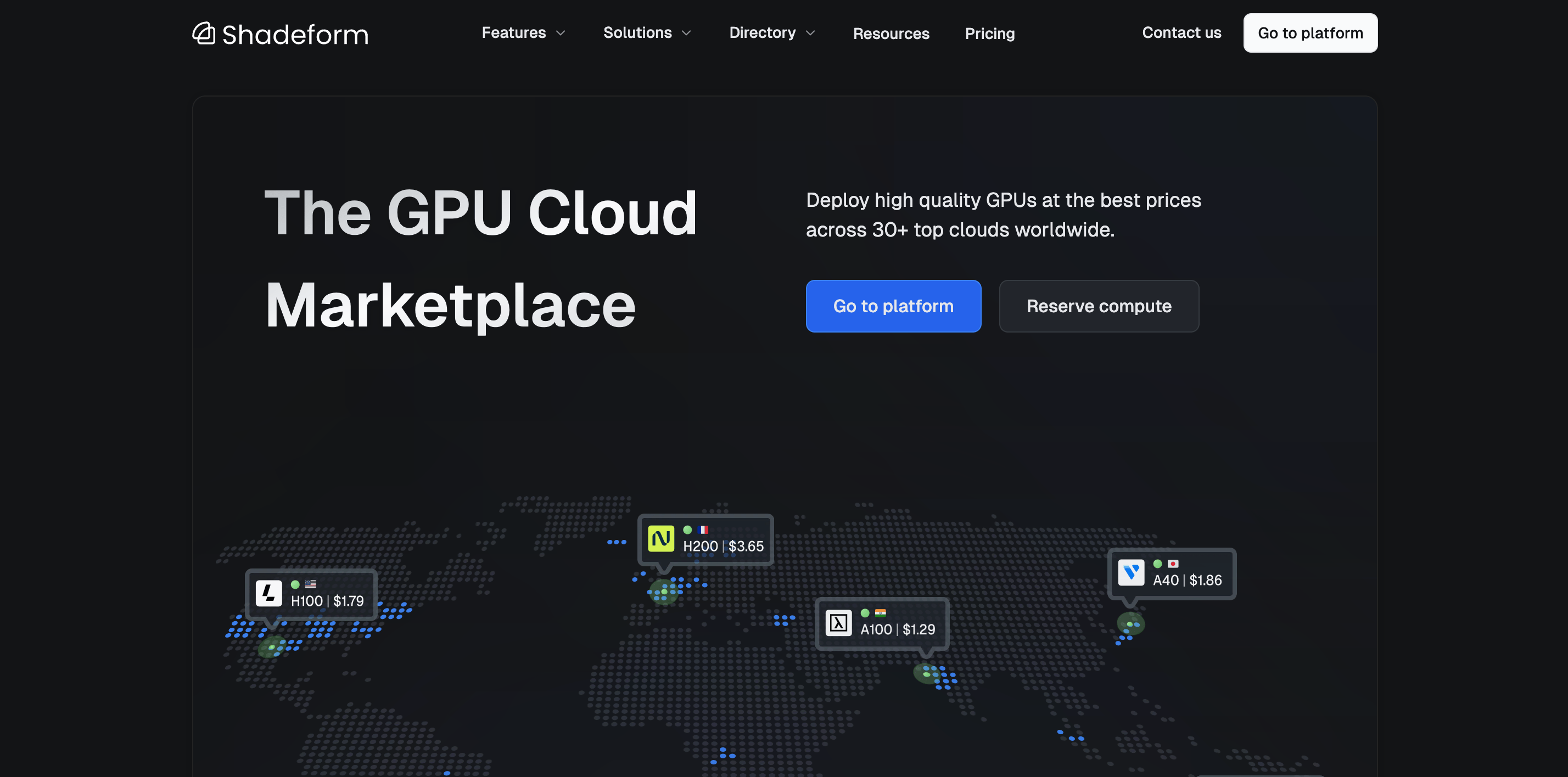
Task: Click the green map marker under H200 card
Action: point(663,592)
